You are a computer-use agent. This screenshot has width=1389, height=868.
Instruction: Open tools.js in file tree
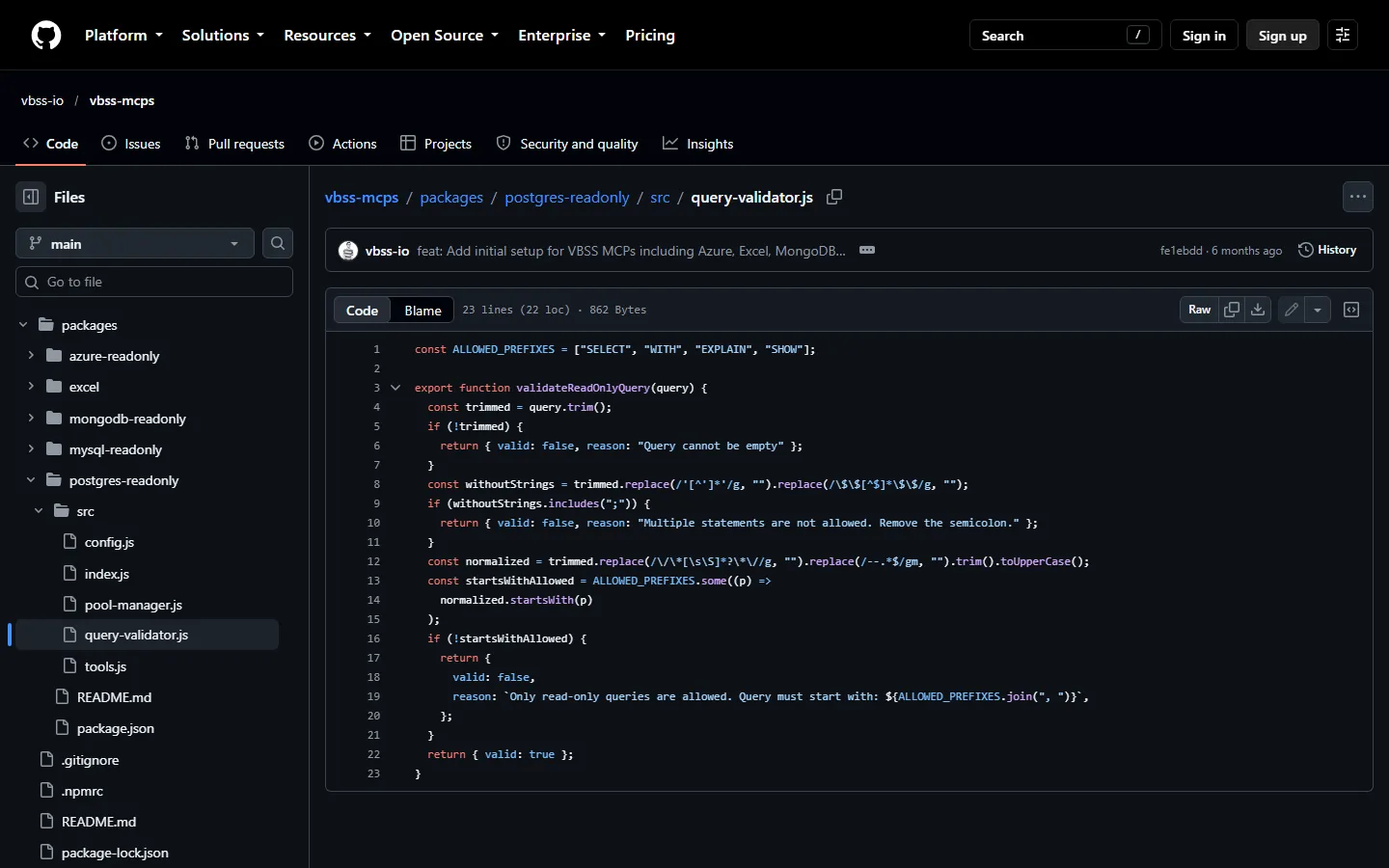(x=105, y=666)
